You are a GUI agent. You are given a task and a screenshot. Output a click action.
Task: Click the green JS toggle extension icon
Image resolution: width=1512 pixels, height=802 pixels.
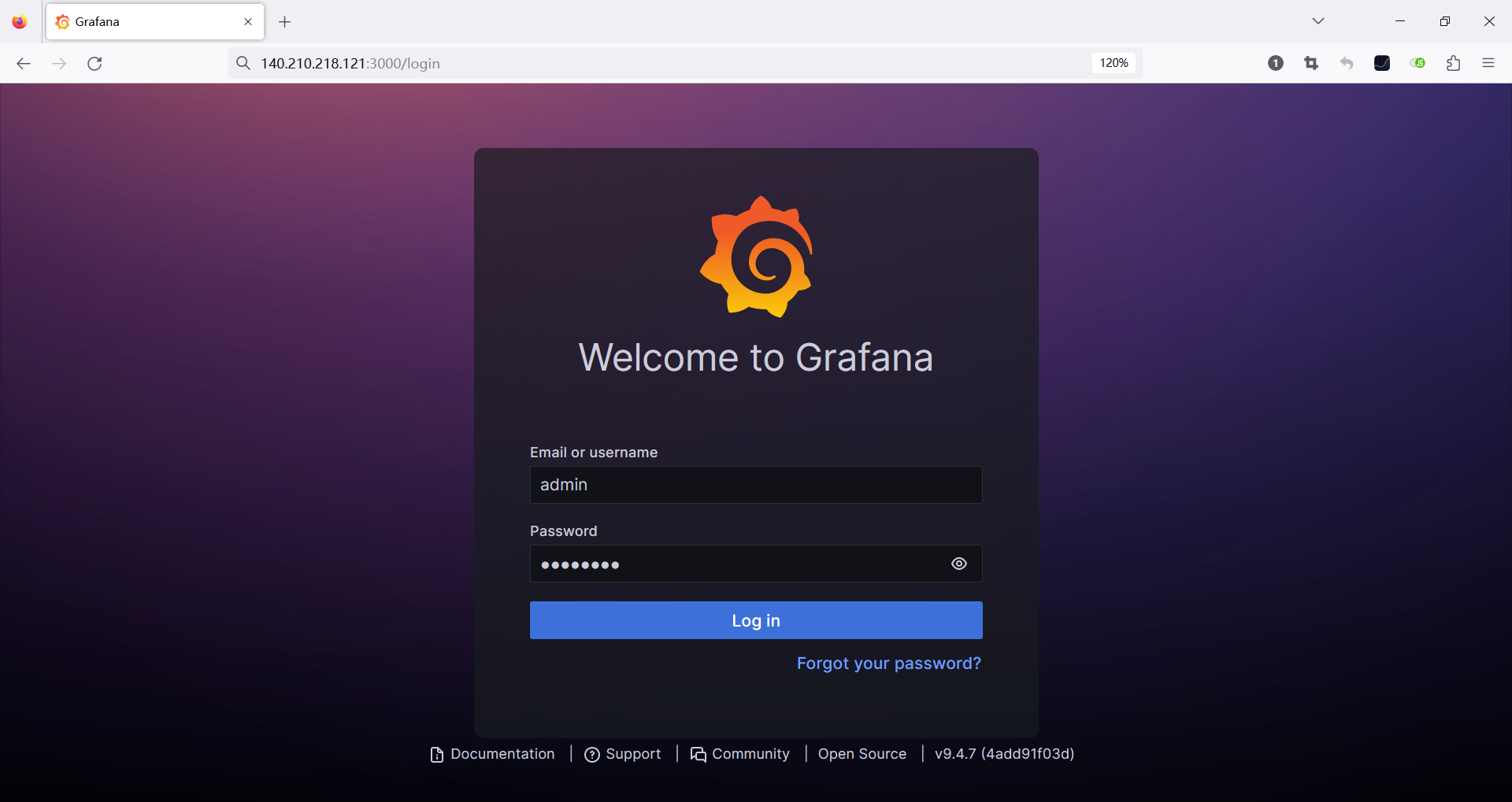pos(1417,64)
